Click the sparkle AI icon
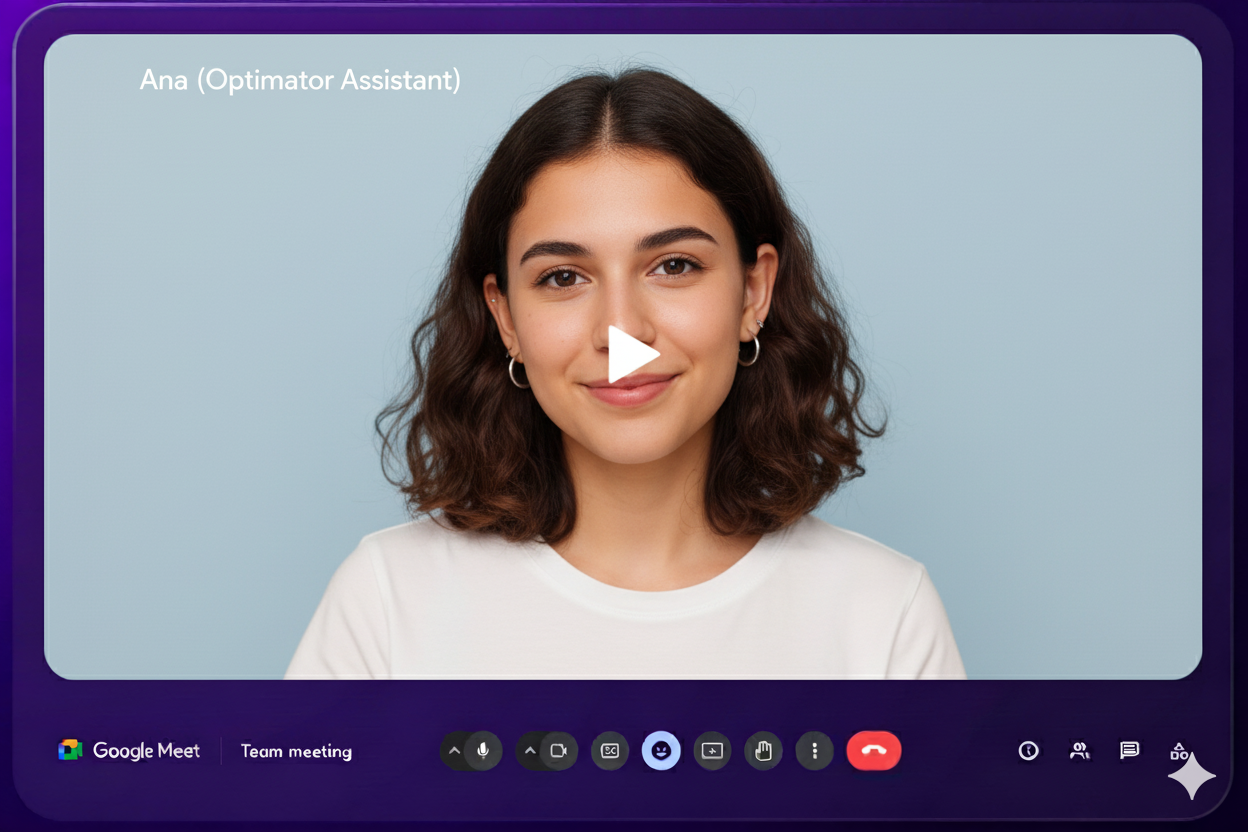1248x832 pixels. tap(1191, 775)
